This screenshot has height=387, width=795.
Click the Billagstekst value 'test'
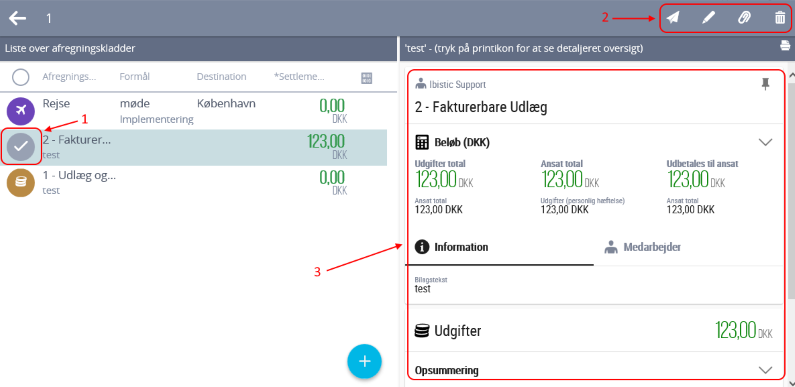[x=422, y=289]
